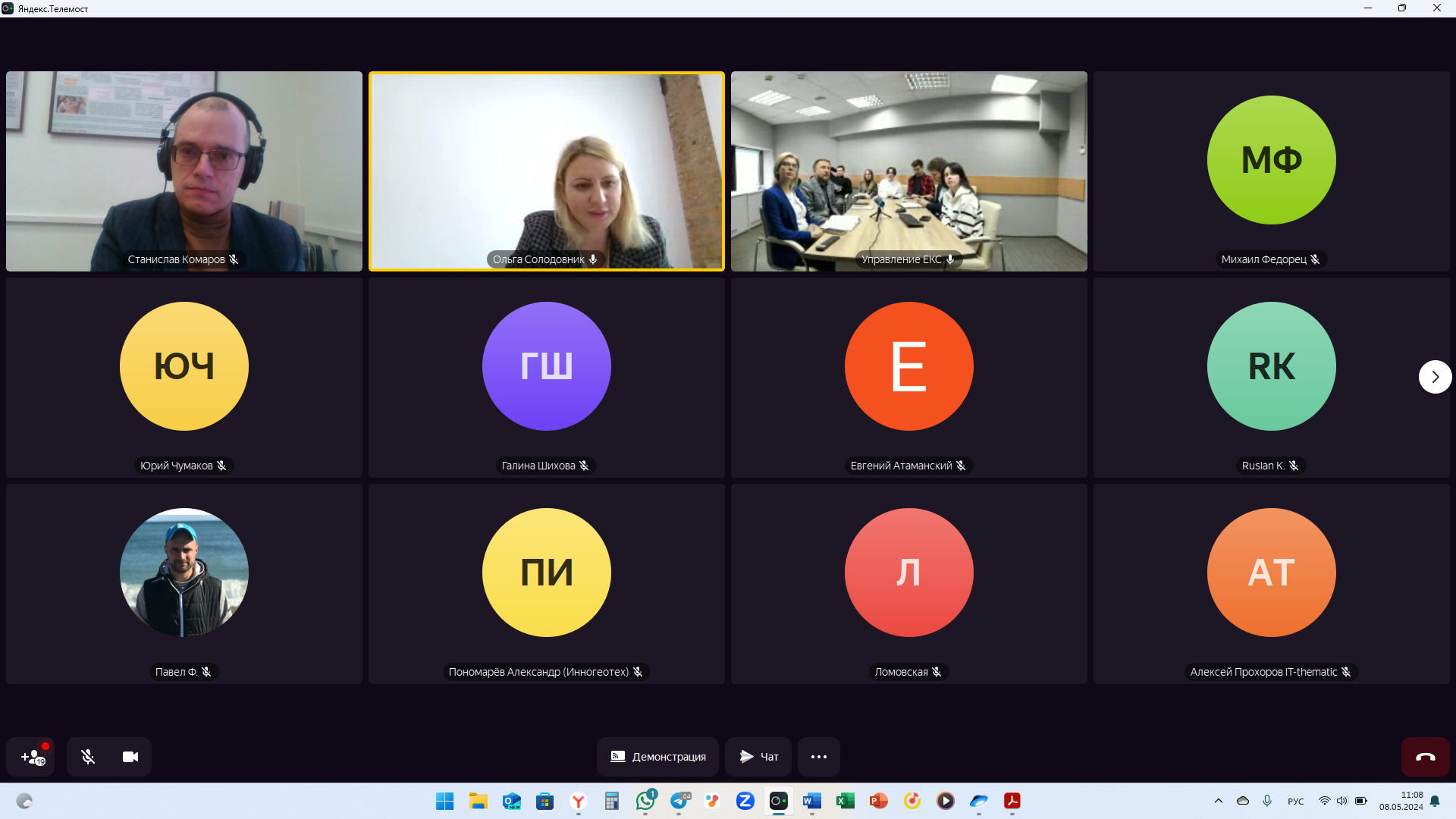Open the Чат panel
The image size is (1456, 819).
[x=758, y=756]
